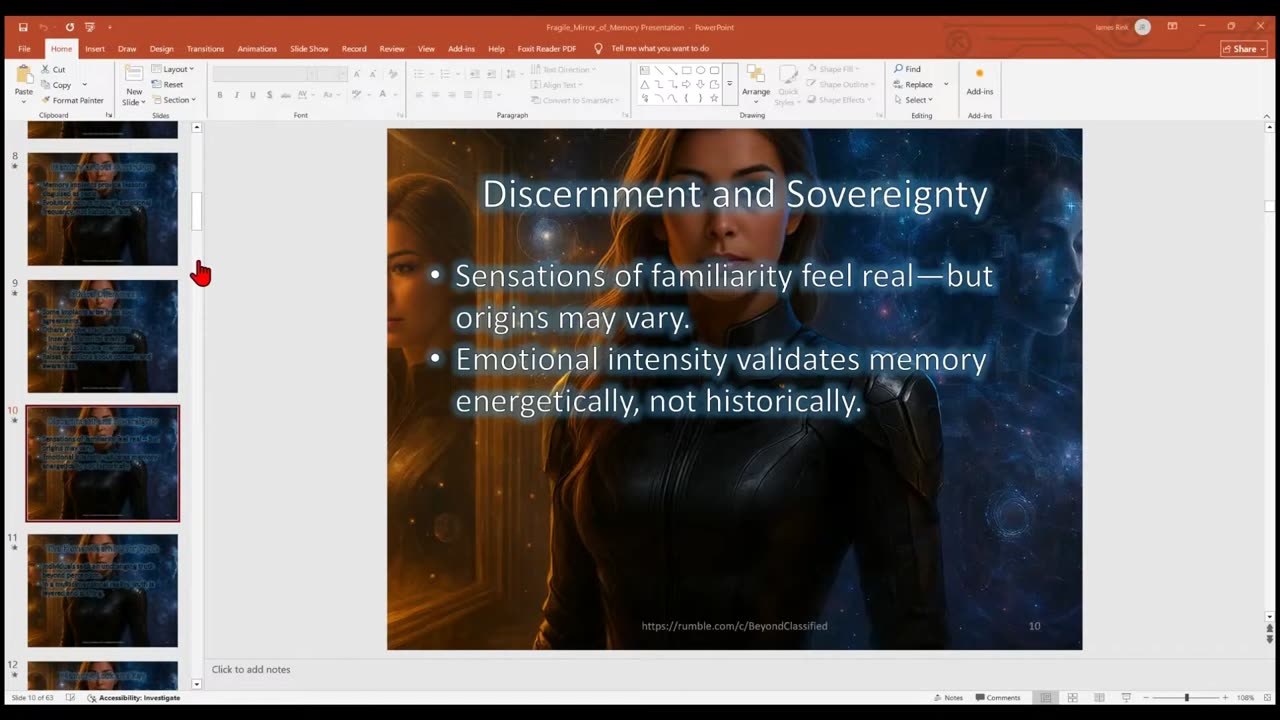1280x720 pixels.
Task: Click the Share button
Action: pyautogui.click(x=1243, y=48)
